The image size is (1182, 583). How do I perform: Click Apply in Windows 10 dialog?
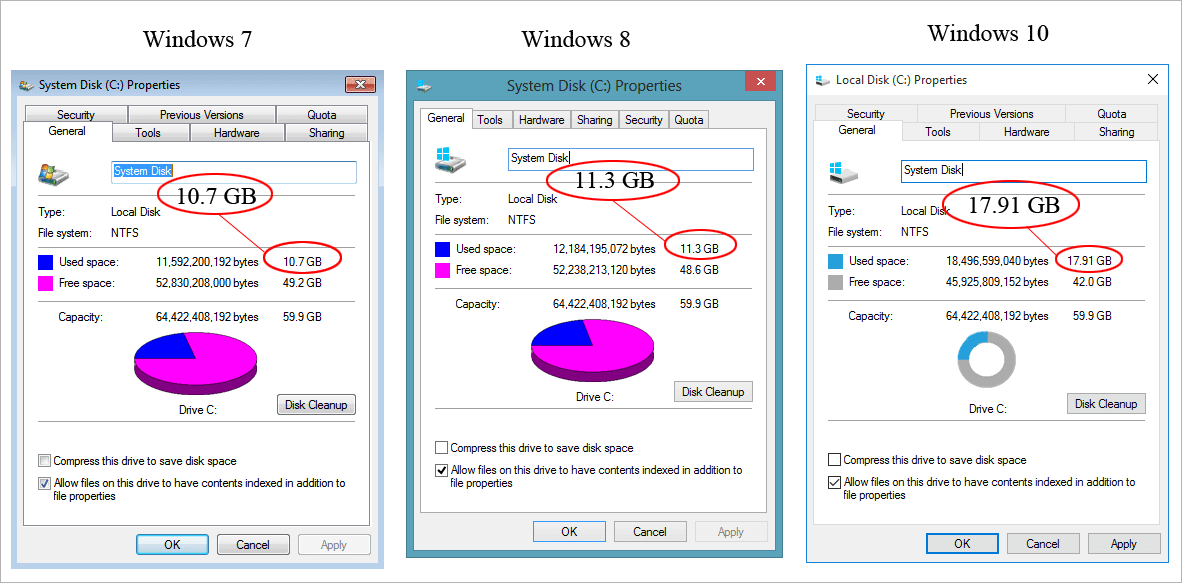(1124, 544)
